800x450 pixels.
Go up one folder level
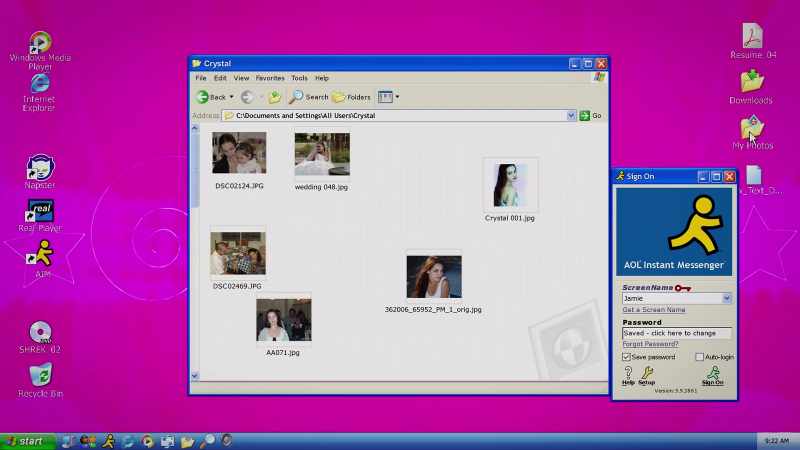click(x=274, y=97)
